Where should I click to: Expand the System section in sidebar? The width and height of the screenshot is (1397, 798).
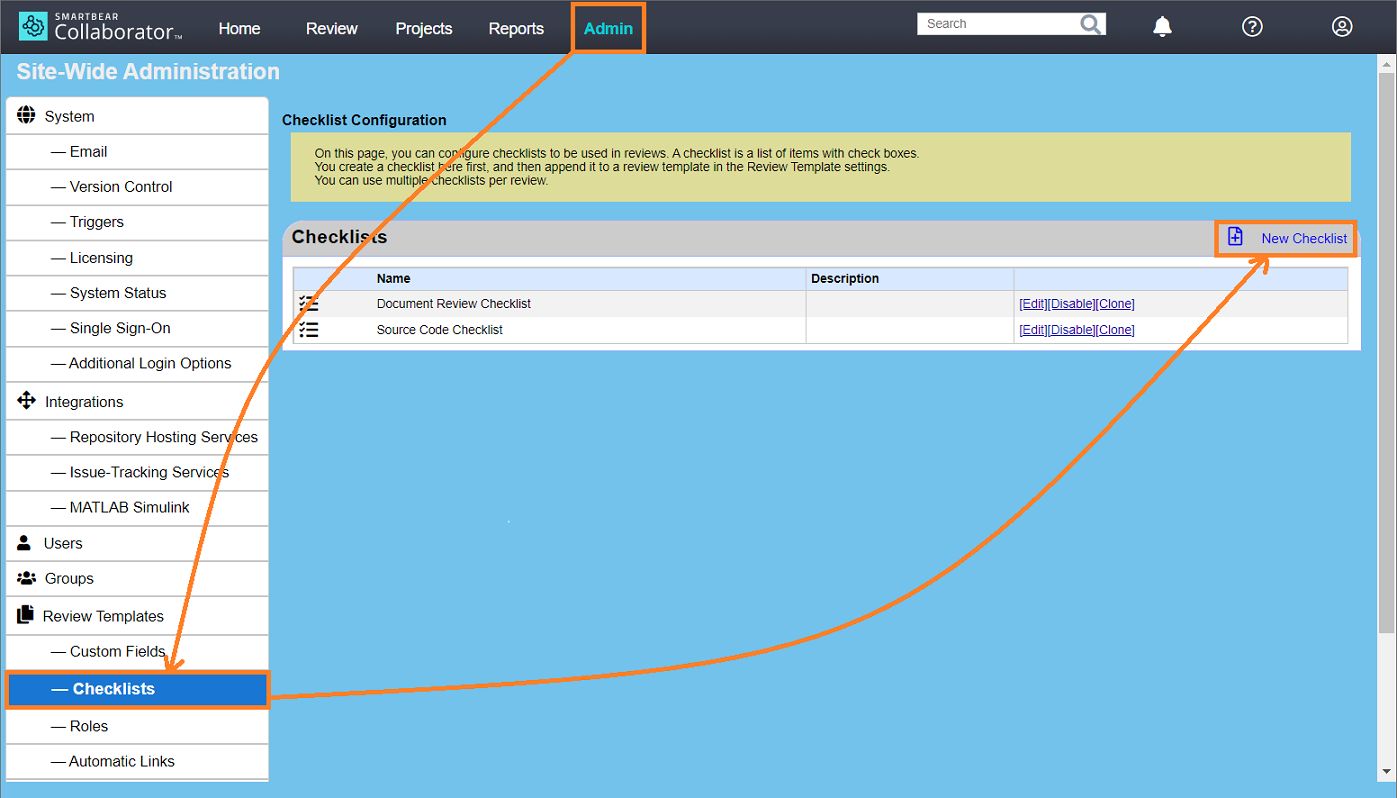tap(69, 116)
